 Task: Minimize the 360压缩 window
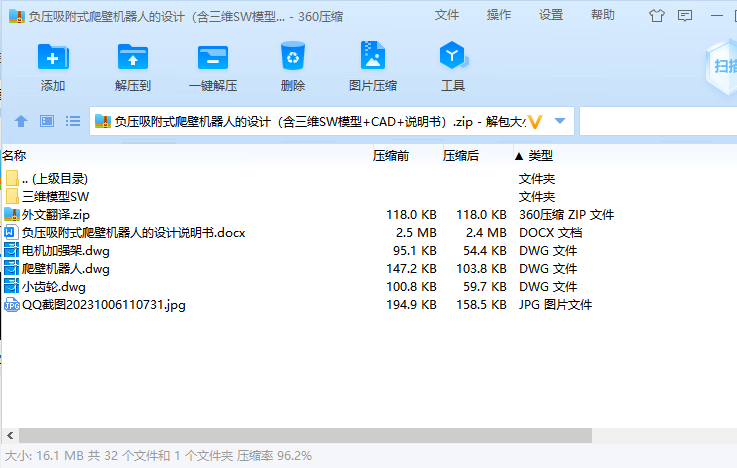(717, 16)
